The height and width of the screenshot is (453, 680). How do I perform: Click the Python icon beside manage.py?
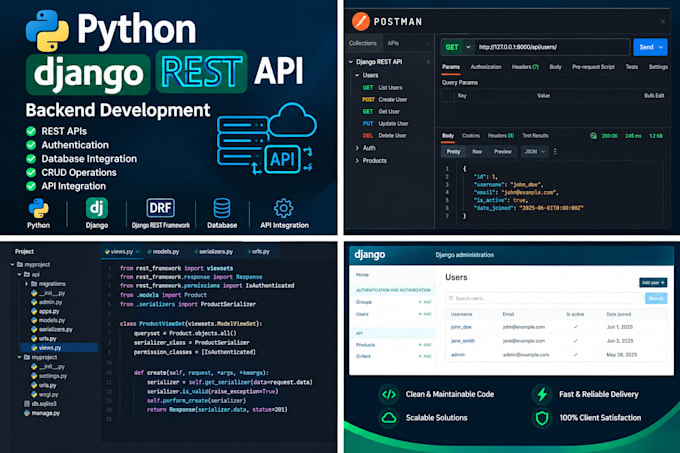[x=27, y=413]
